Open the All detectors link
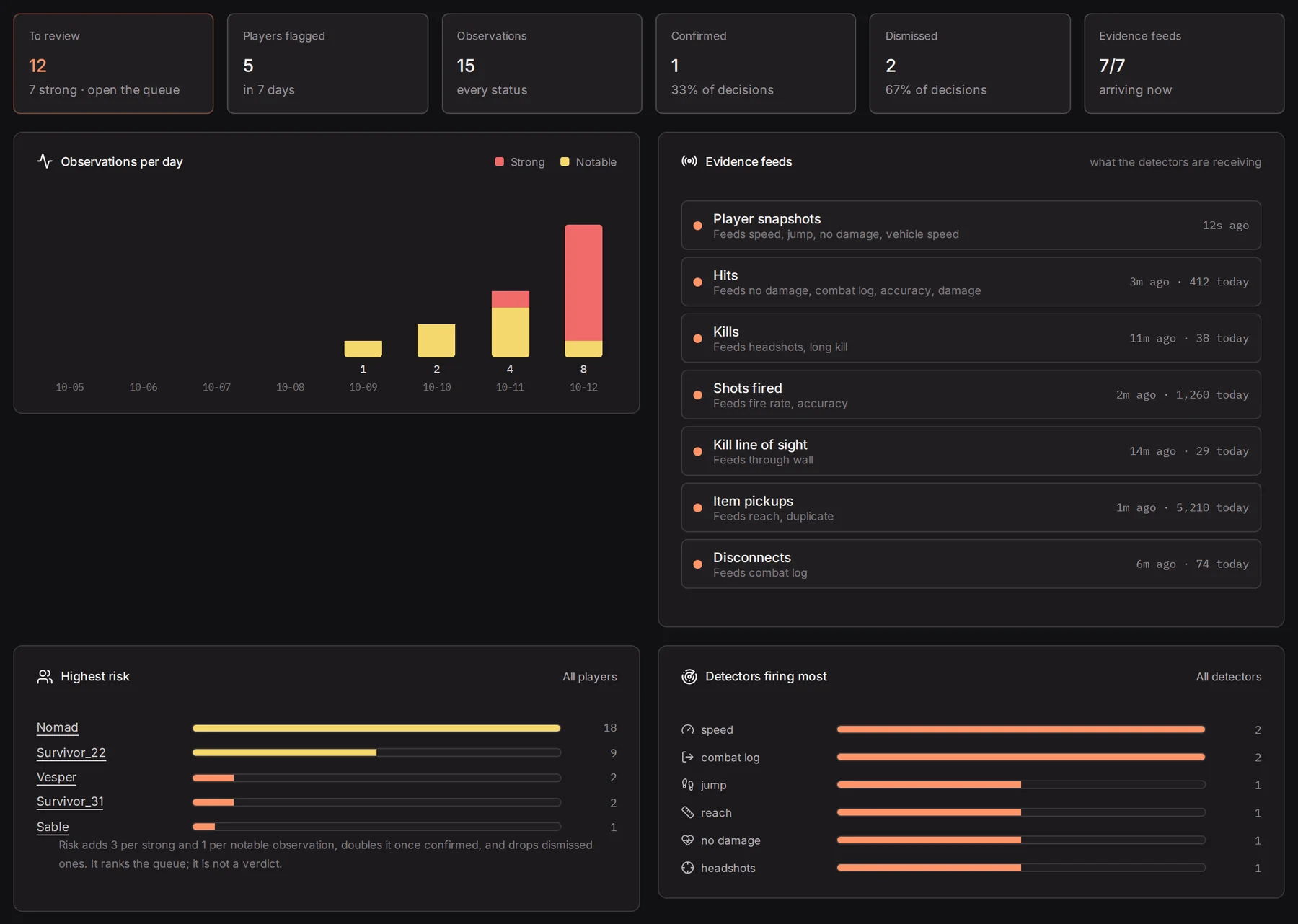The width and height of the screenshot is (1298, 924). 1229,677
